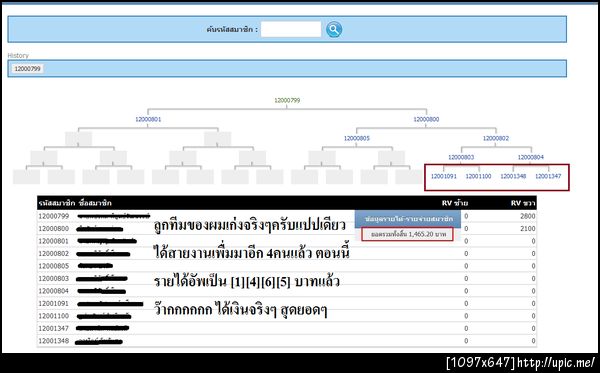Image resolution: width=600 pixels, height=373 pixels.
Task: Select history entry 12000799
Action: click(27, 69)
